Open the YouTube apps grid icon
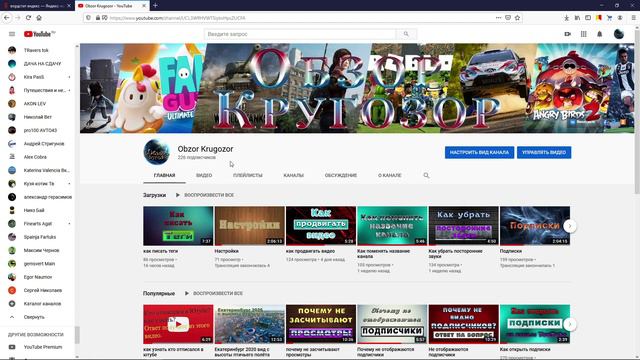This screenshot has width=640, height=360. click(584, 34)
